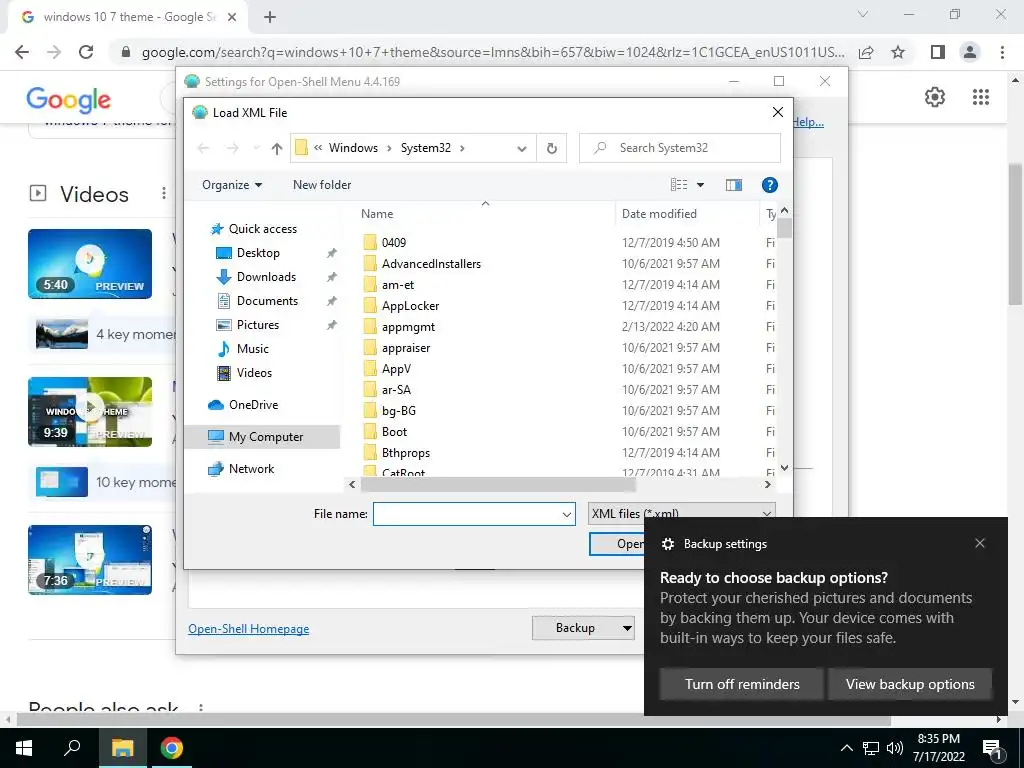
Task: Open the Organize menu
Action: tap(232, 185)
